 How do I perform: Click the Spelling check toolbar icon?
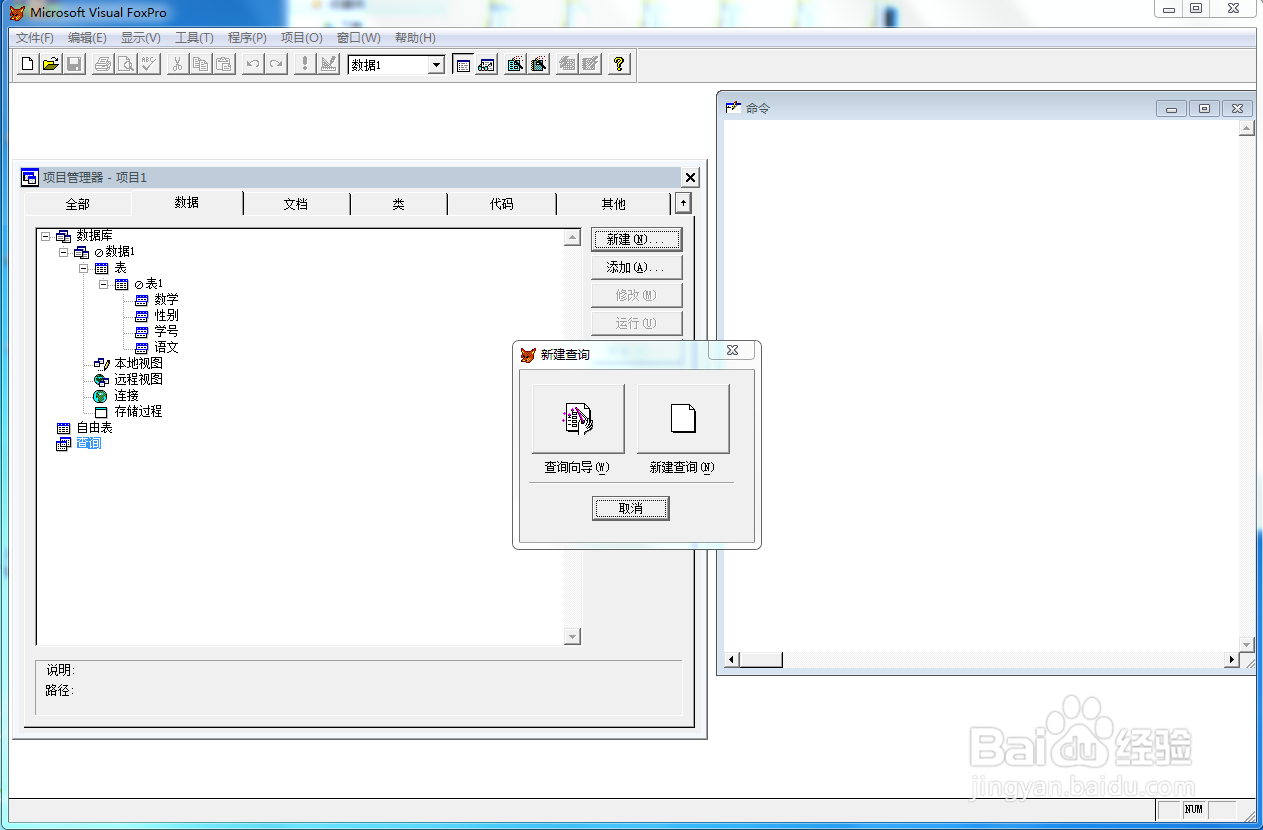[148, 64]
